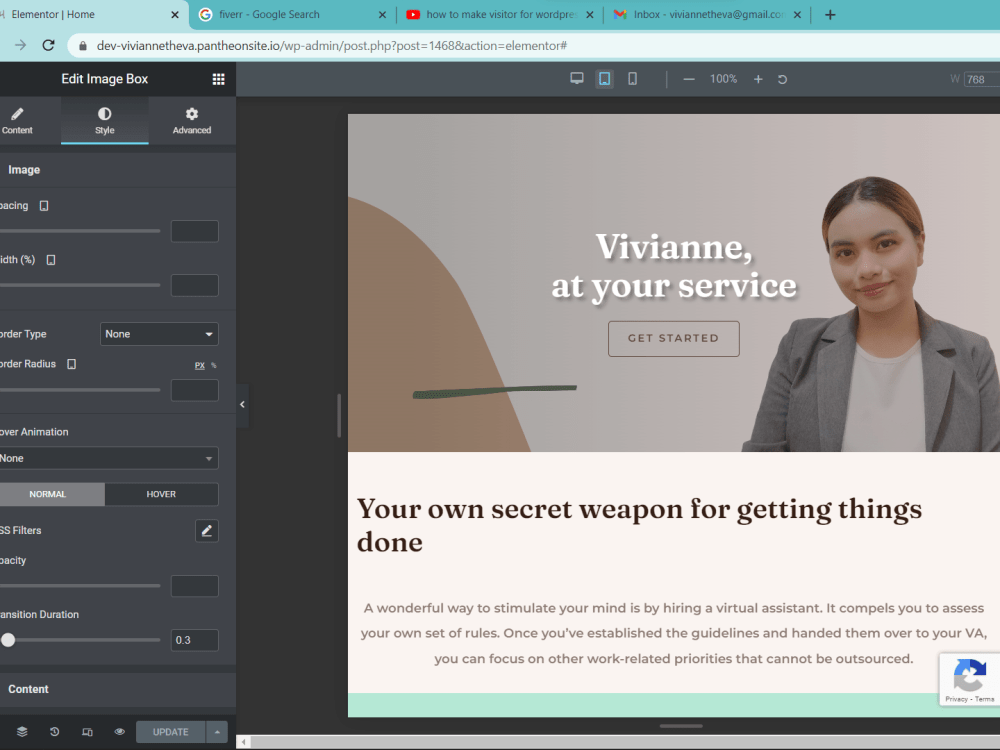Viewport: 1000px width, 750px height.
Task: Open responsive mode icon in footer
Action: point(87,732)
